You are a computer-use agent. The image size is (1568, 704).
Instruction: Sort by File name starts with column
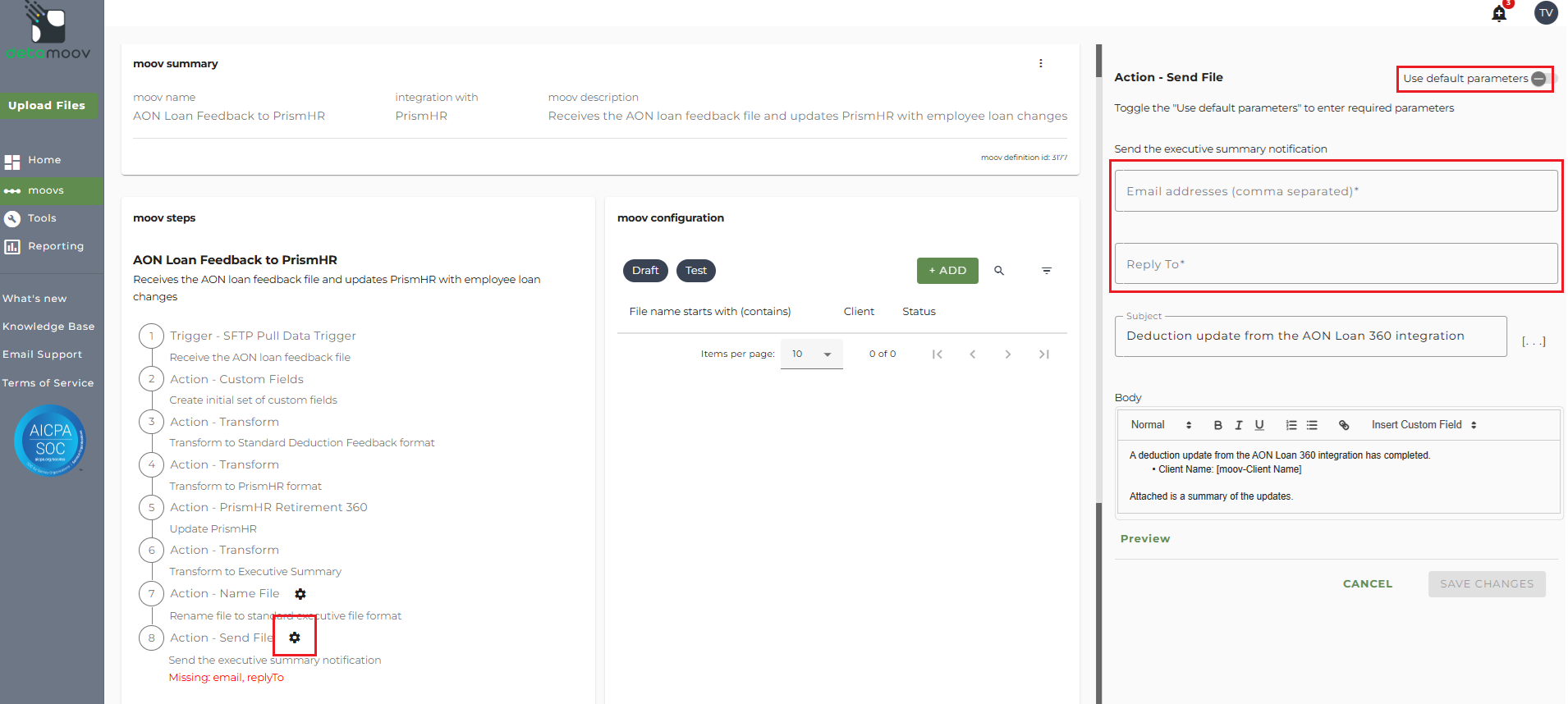click(710, 312)
